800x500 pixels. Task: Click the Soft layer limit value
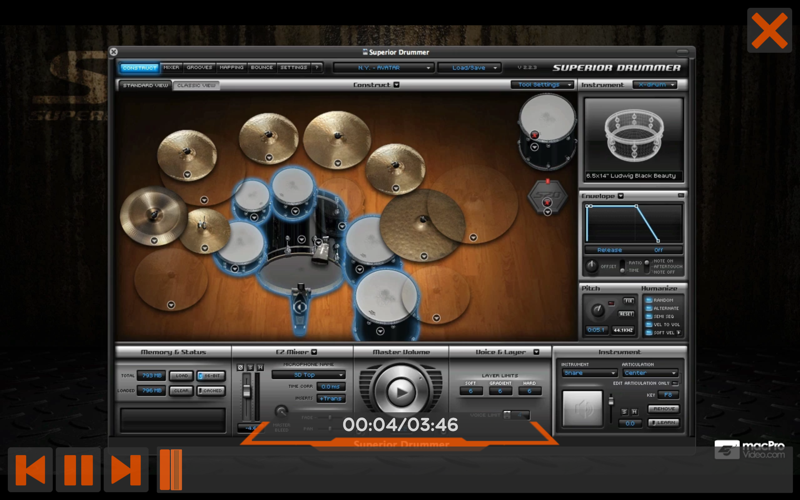(x=470, y=391)
